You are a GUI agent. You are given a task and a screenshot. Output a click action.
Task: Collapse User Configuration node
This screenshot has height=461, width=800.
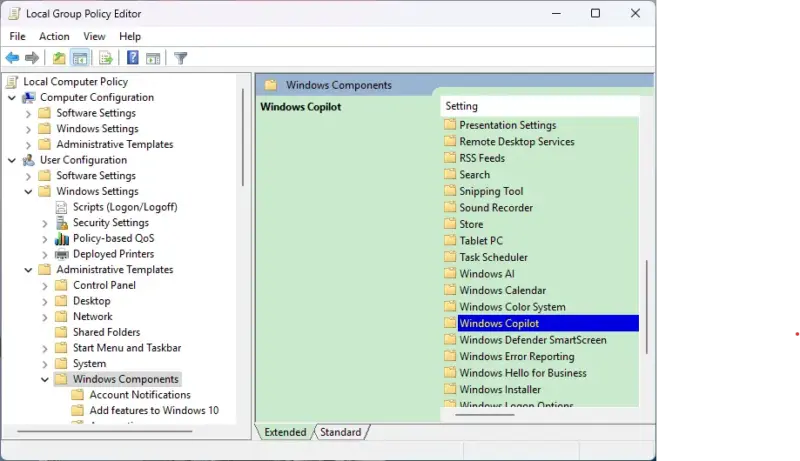tap(12, 160)
